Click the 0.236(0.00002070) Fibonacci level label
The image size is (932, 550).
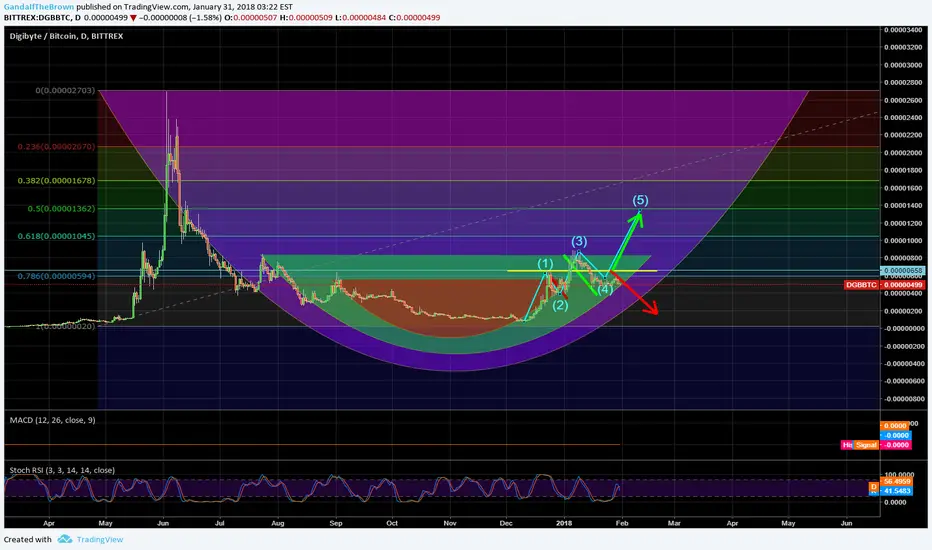(56, 146)
